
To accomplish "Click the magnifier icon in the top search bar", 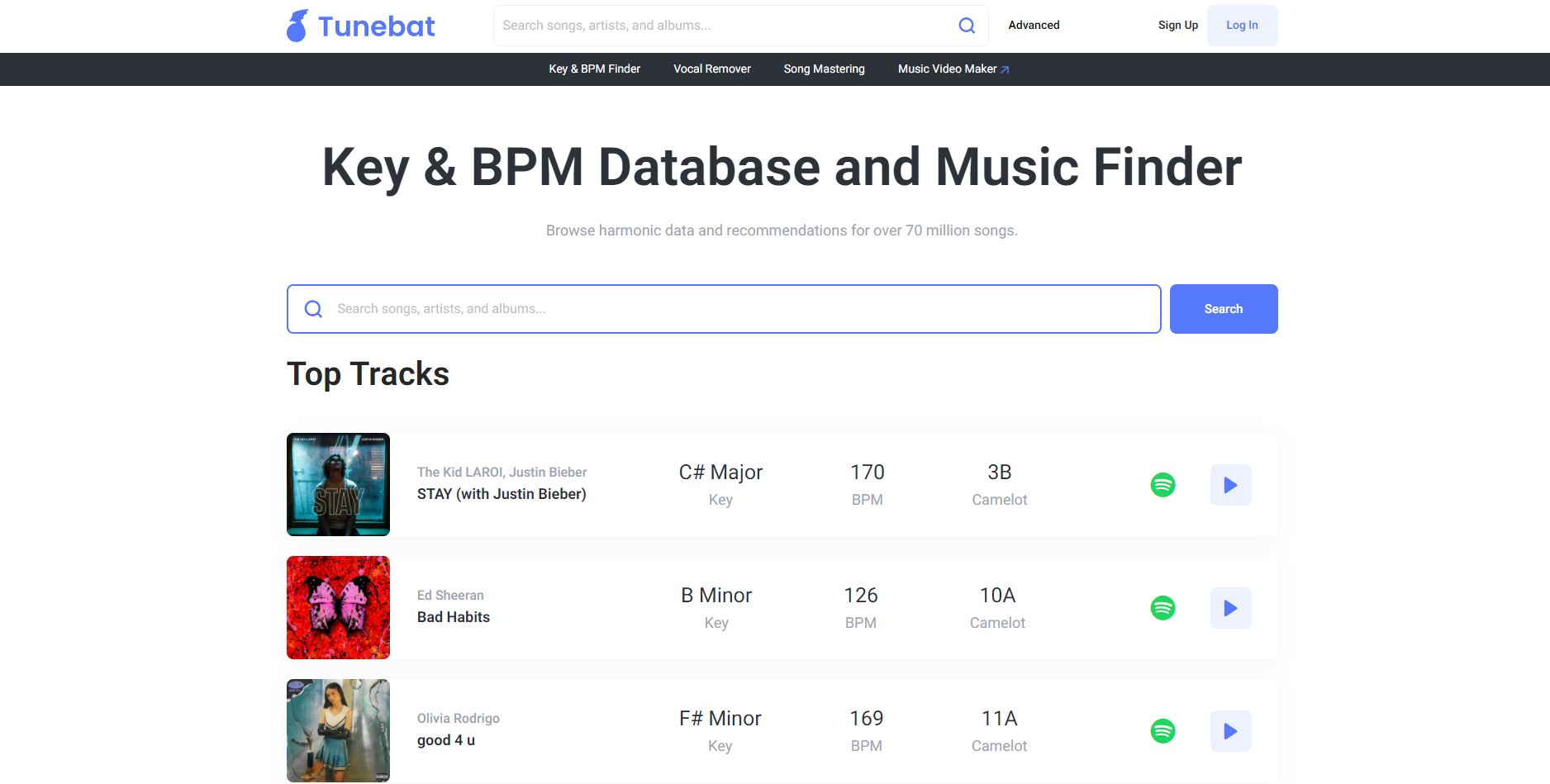I will 966,25.
